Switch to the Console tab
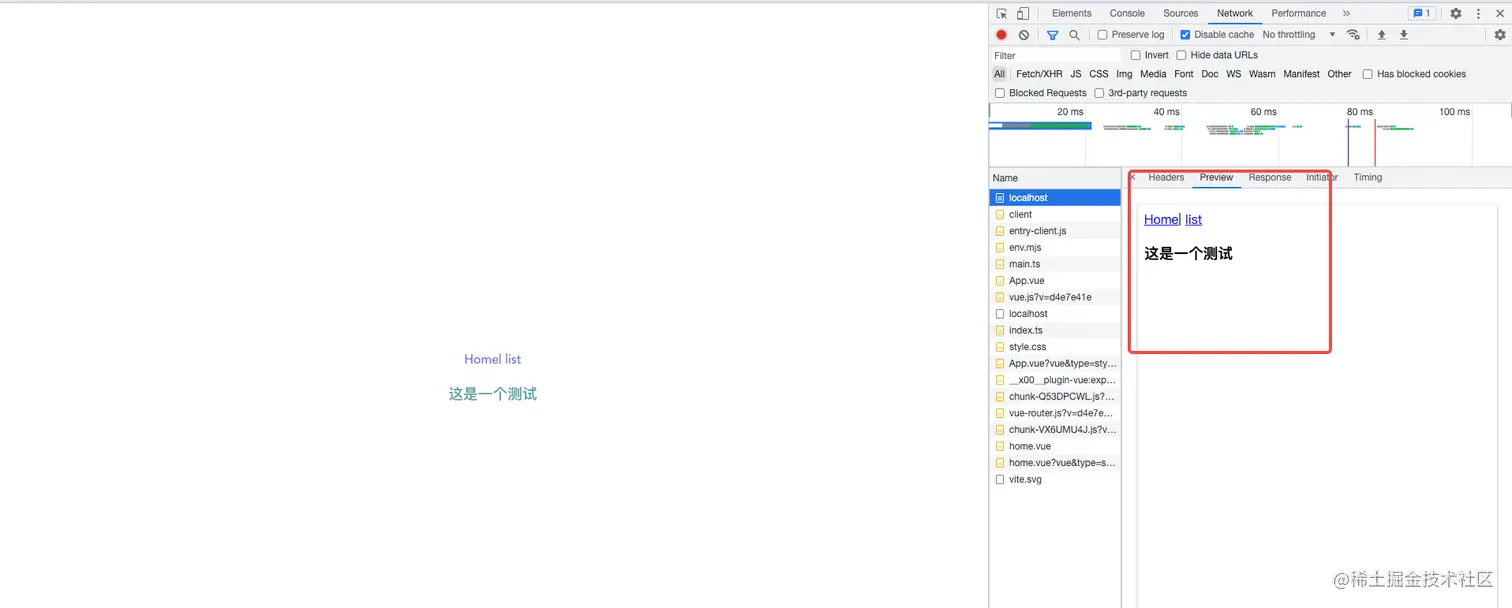 tap(1127, 13)
